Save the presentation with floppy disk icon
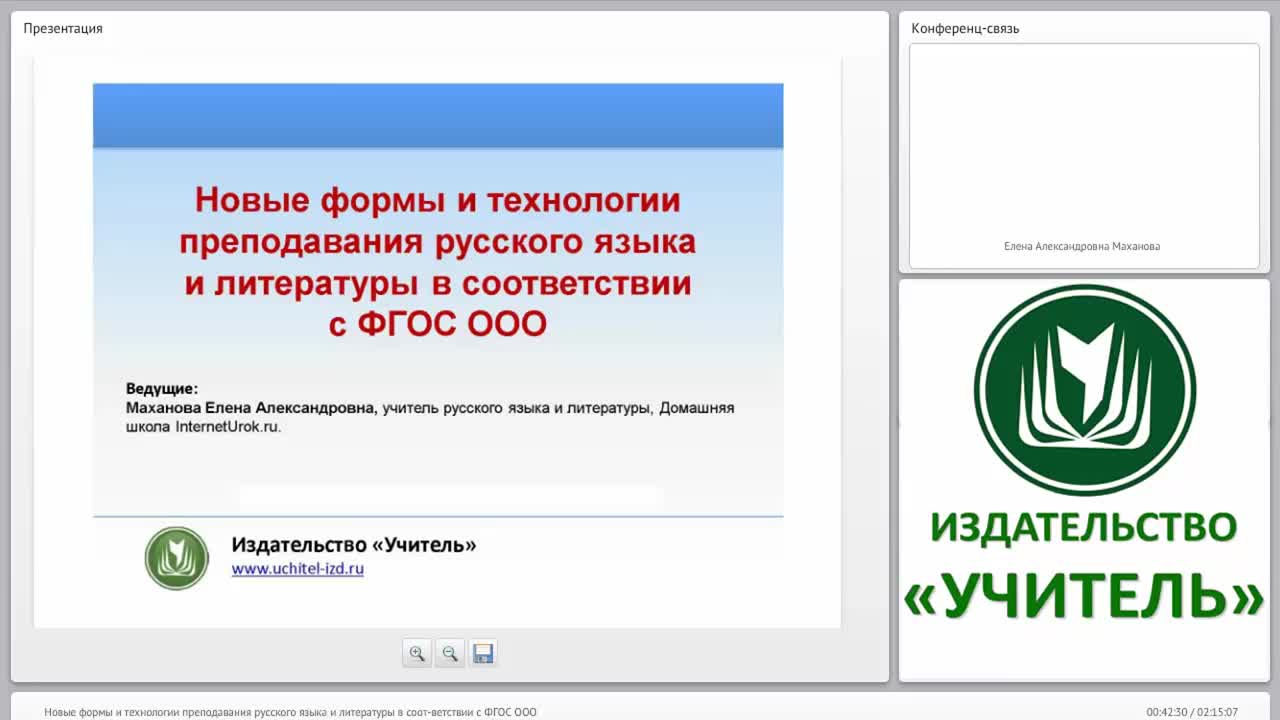This screenshot has height=720, width=1280. [483, 654]
